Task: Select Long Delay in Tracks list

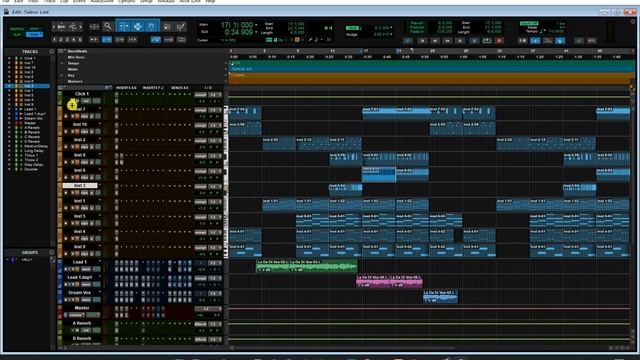Action: coord(33,151)
